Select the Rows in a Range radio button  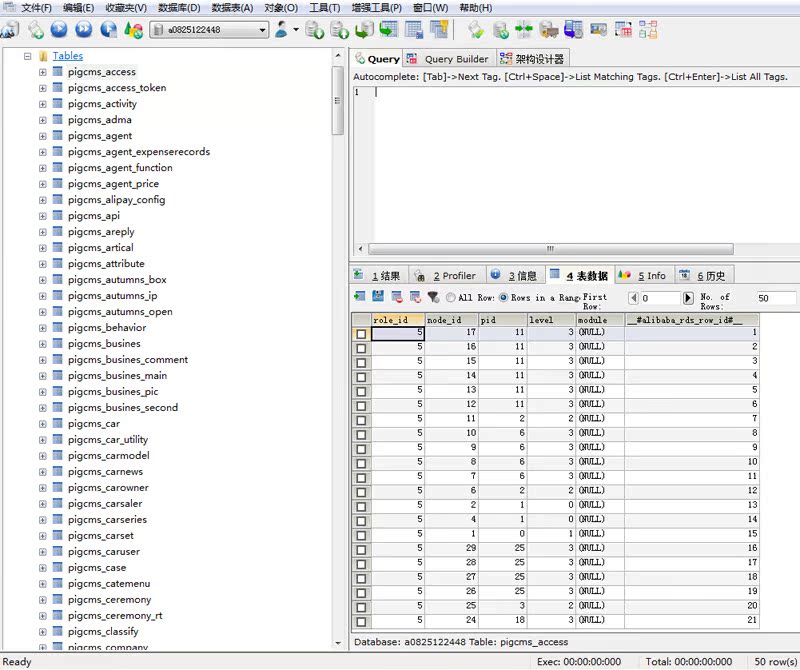coord(504,298)
